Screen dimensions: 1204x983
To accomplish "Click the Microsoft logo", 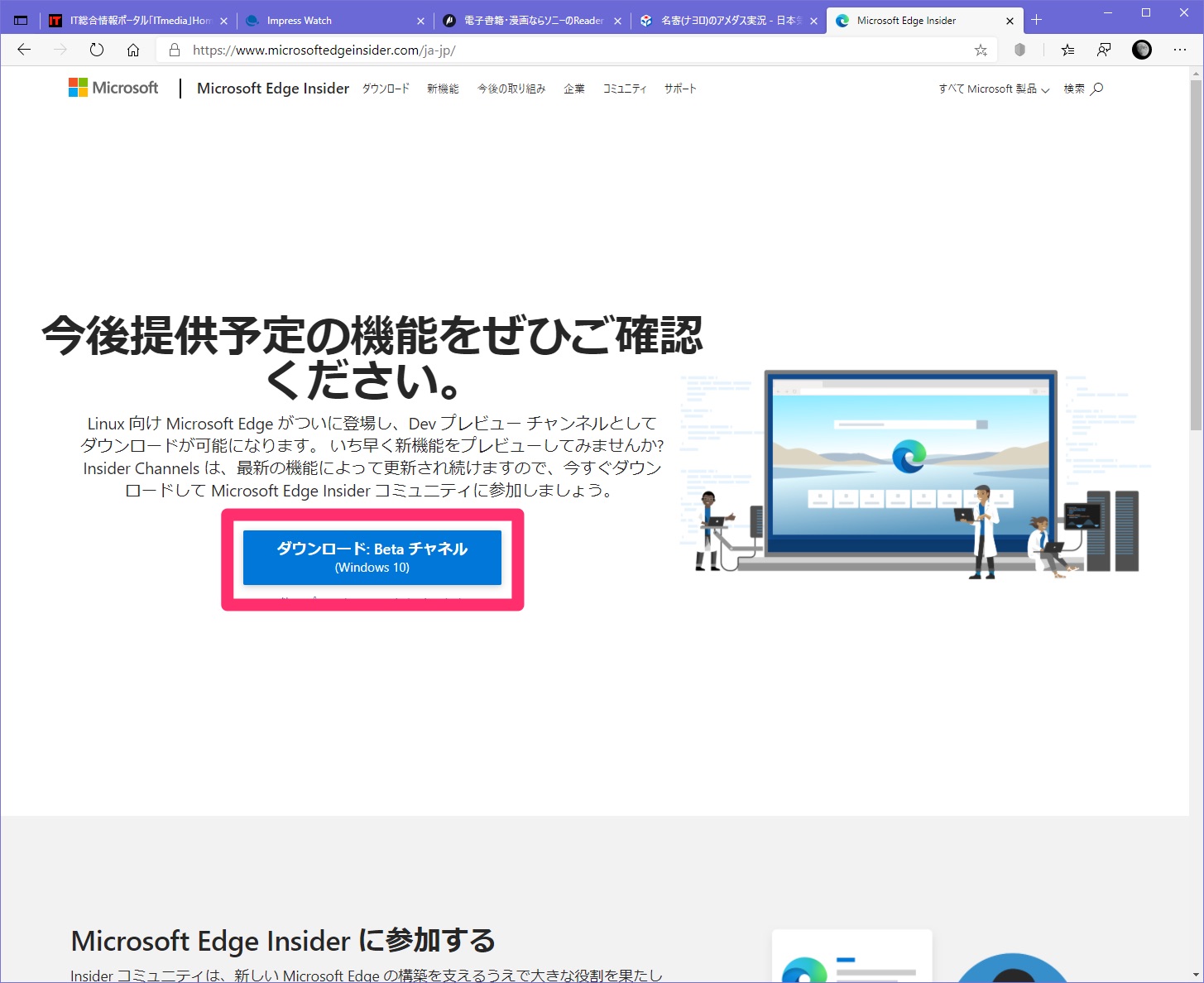I will click(x=113, y=88).
